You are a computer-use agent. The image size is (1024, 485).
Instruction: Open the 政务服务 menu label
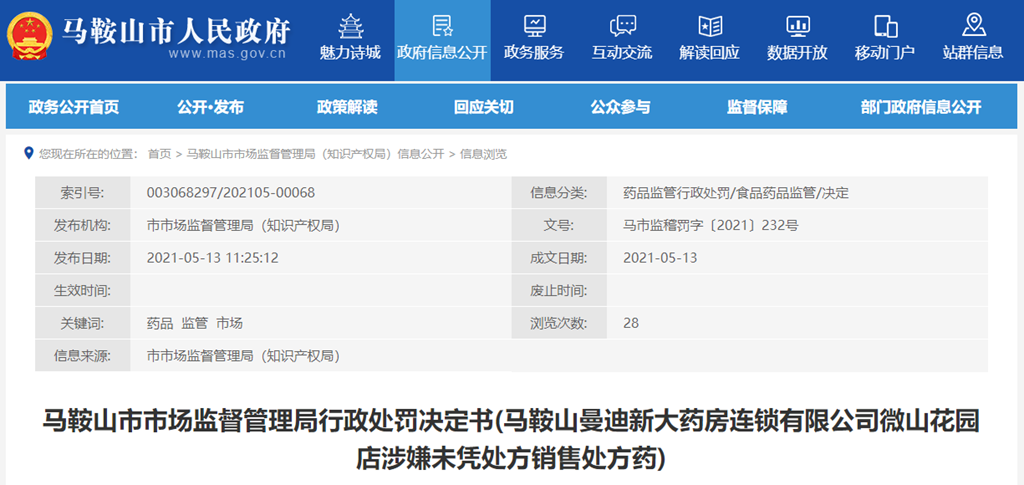[534, 53]
